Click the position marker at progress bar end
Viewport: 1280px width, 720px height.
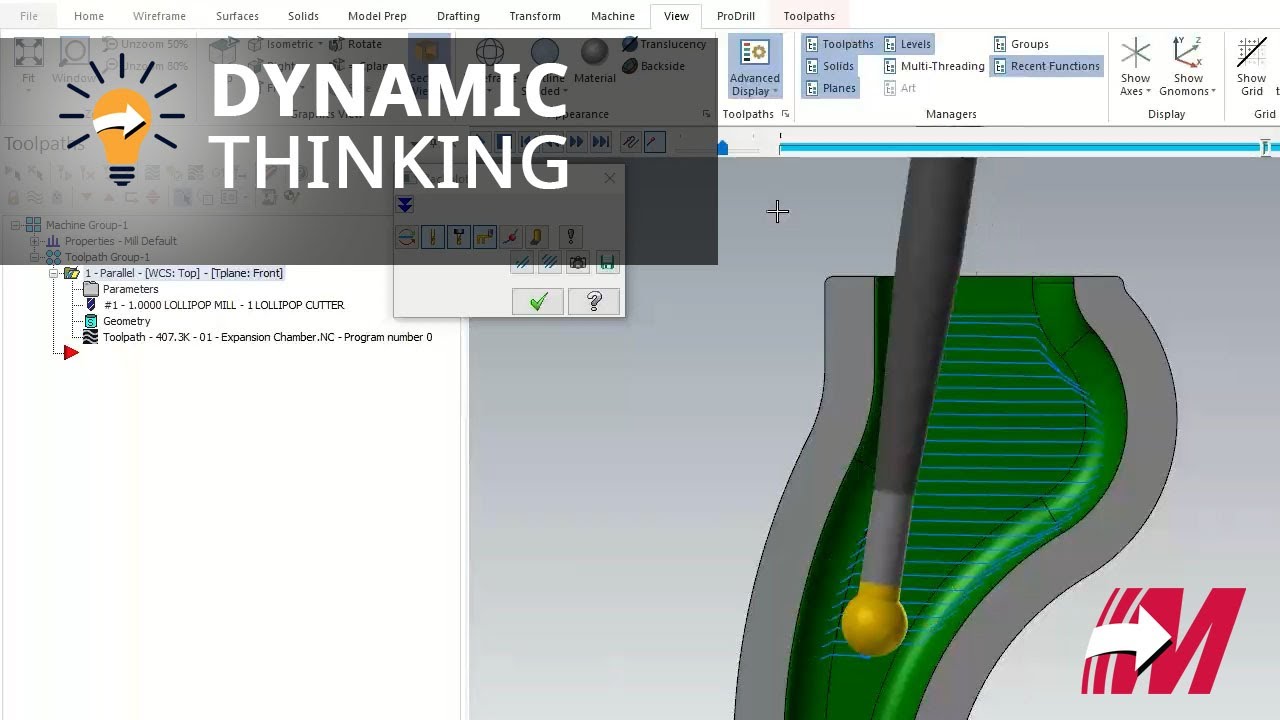click(x=1265, y=148)
